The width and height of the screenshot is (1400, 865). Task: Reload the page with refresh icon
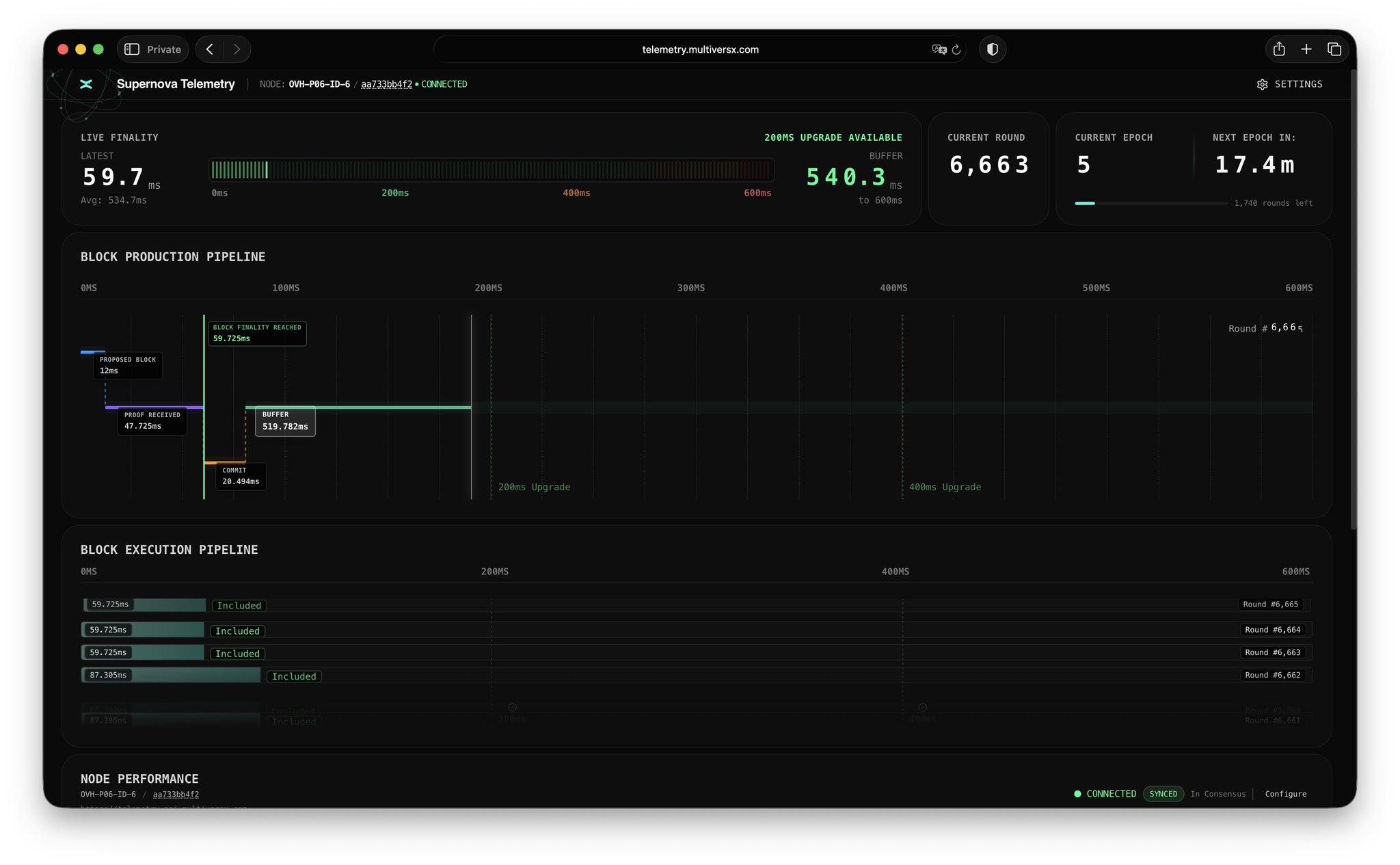pyautogui.click(x=956, y=49)
